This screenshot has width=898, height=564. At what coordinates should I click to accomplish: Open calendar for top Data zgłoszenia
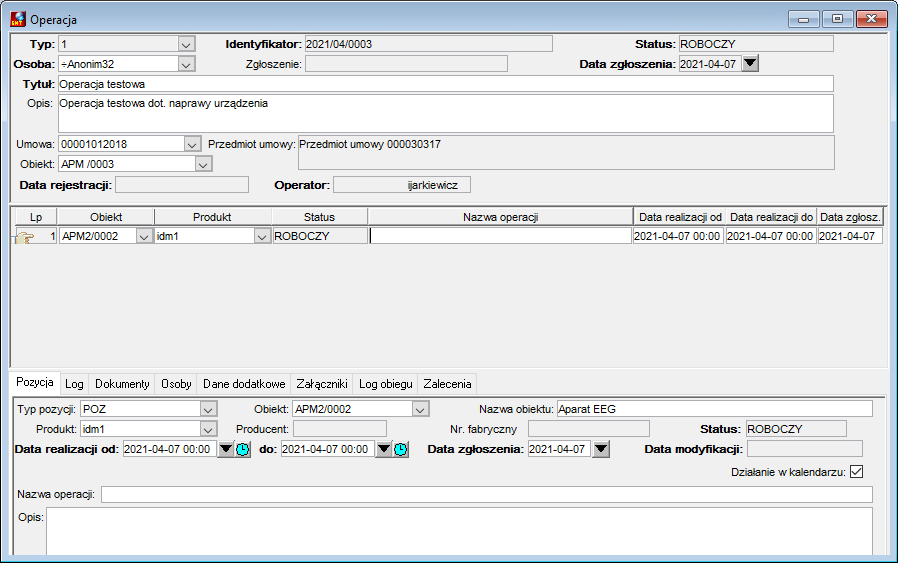750,64
